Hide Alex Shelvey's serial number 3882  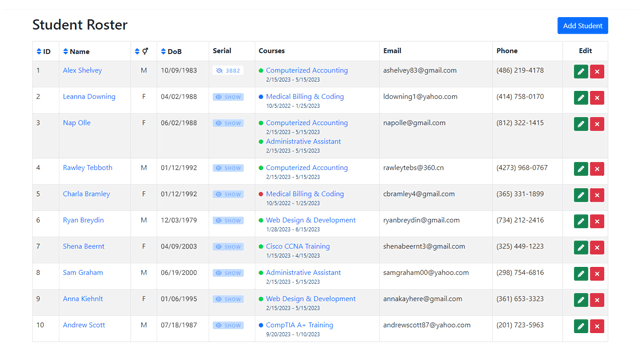[228, 71]
